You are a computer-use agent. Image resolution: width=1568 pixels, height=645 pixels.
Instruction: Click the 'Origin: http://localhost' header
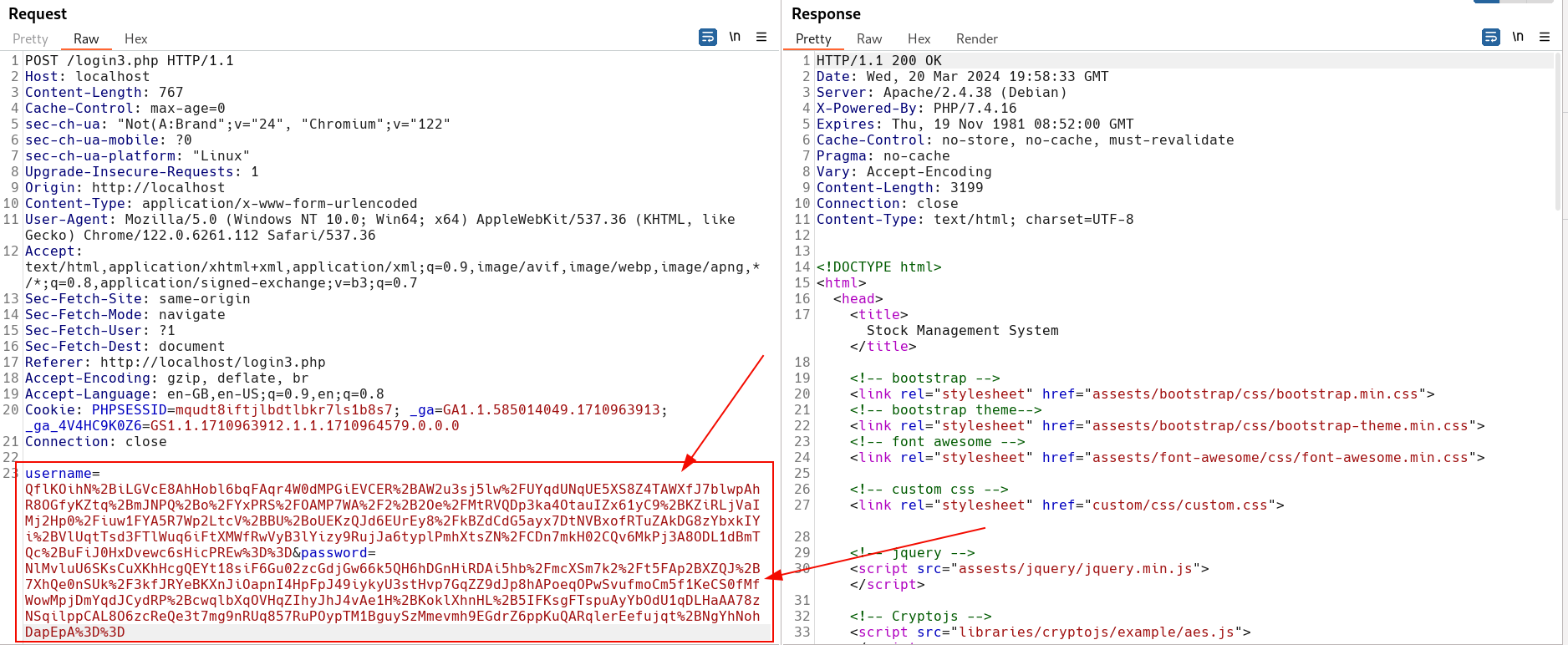tap(125, 188)
